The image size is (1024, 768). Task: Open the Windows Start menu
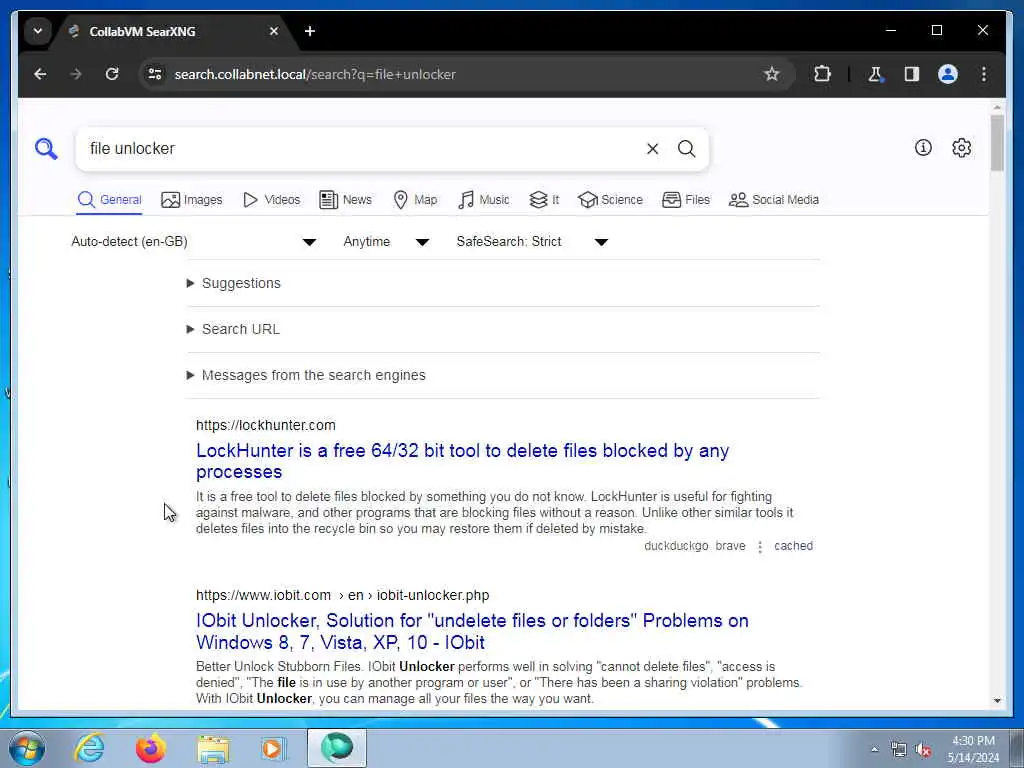[x=27, y=748]
